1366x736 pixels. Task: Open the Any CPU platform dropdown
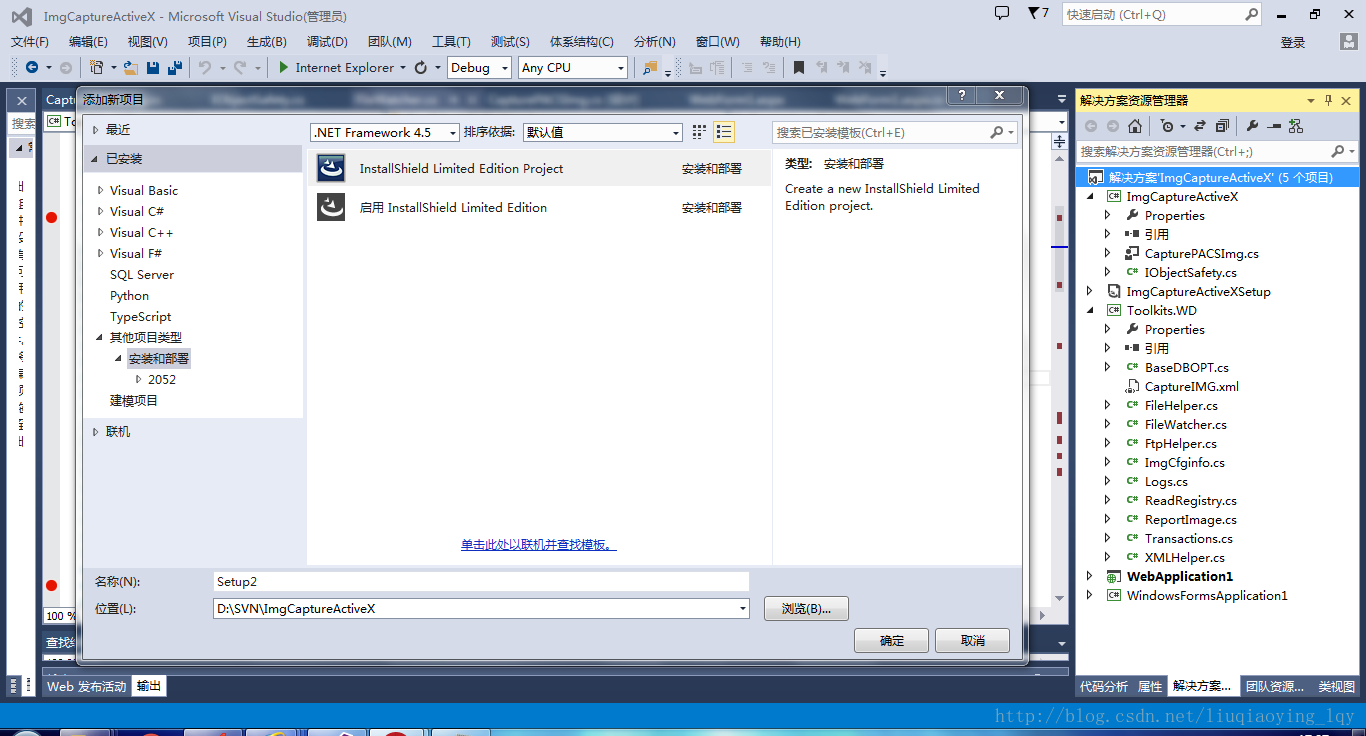pyautogui.click(x=573, y=67)
